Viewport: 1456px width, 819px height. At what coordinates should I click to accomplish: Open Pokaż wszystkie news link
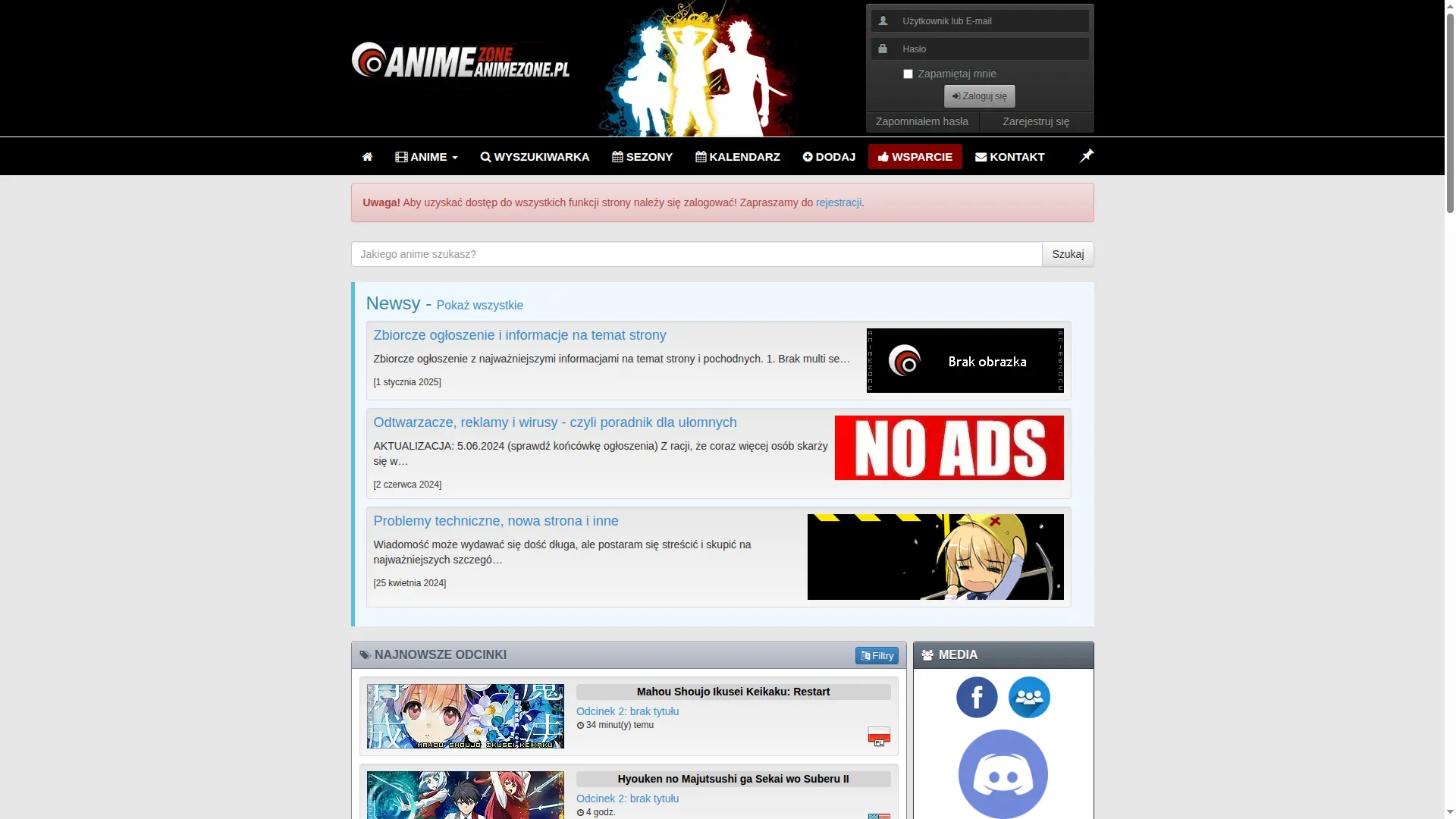(480, 306)
